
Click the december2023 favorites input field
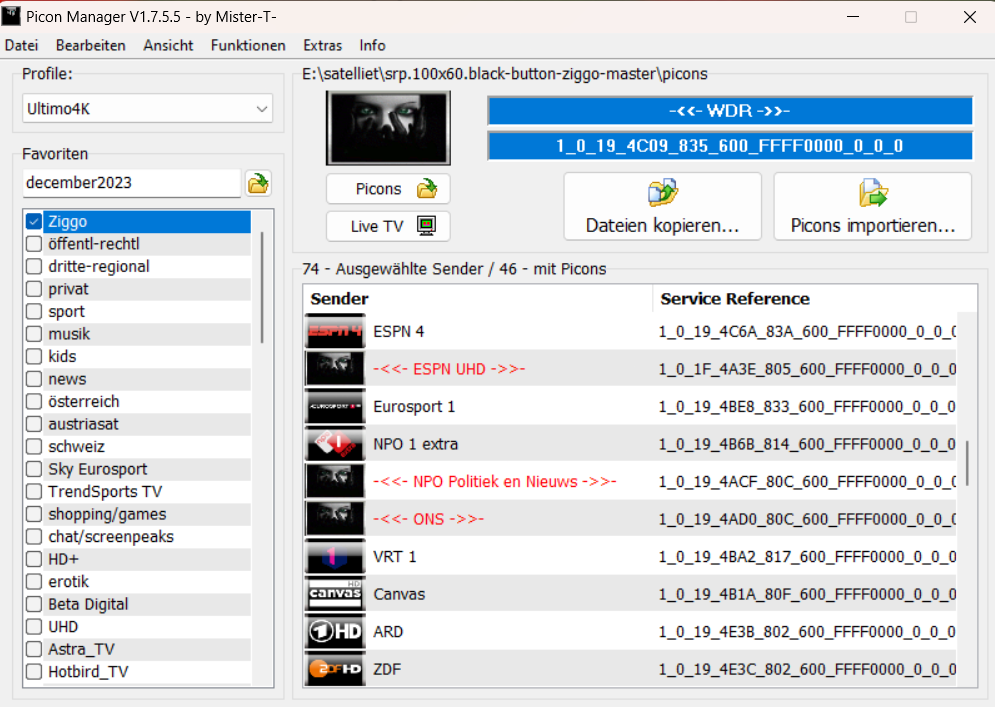pyautogui.click(x=131, y=183)
